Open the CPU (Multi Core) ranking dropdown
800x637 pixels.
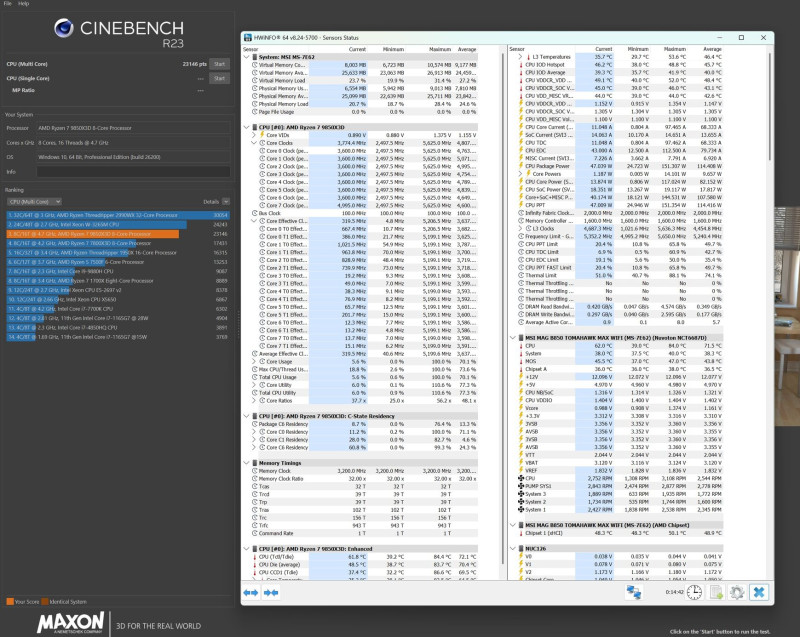point(34,201)
